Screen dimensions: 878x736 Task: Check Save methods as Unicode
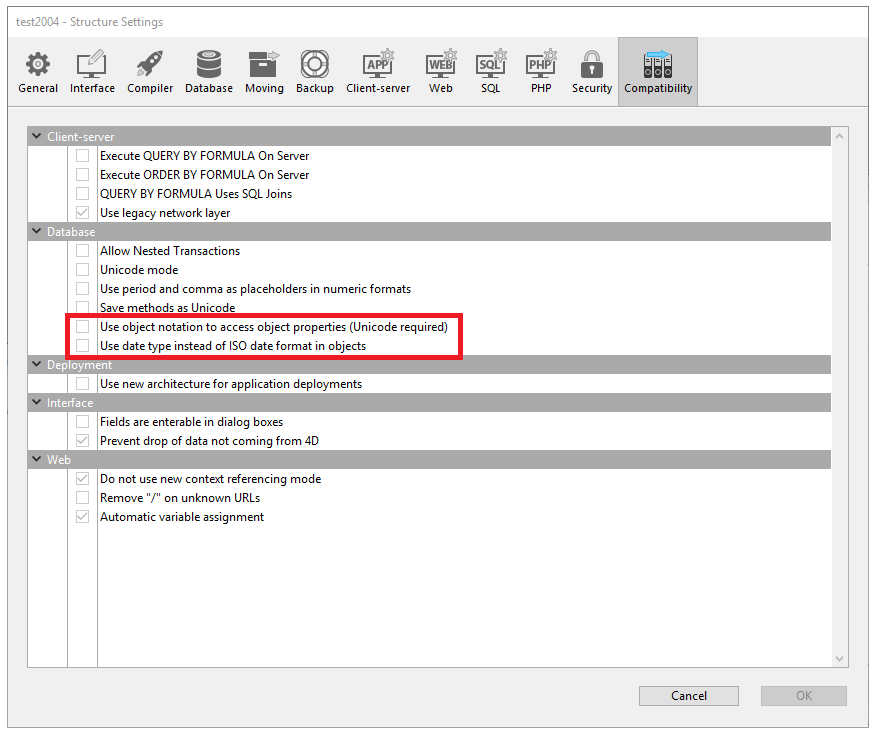tap(82, 308)
